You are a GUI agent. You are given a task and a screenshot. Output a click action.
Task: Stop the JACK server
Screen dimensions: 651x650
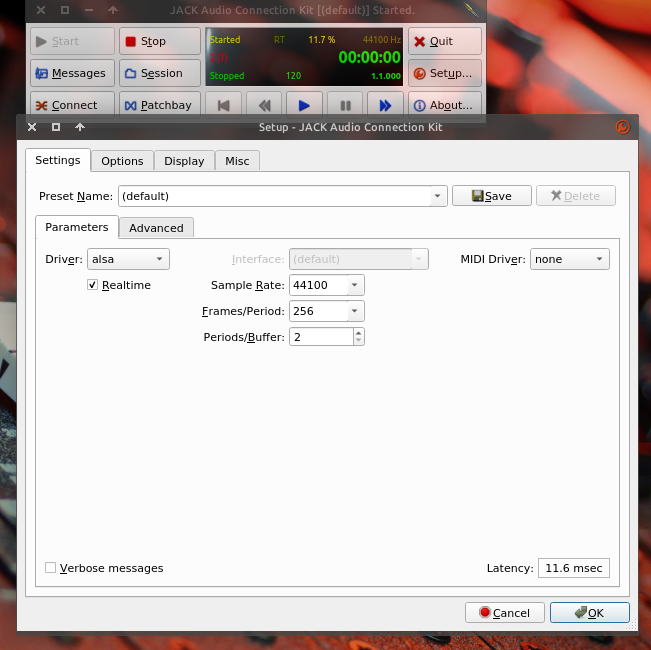(x=160, y=41)
